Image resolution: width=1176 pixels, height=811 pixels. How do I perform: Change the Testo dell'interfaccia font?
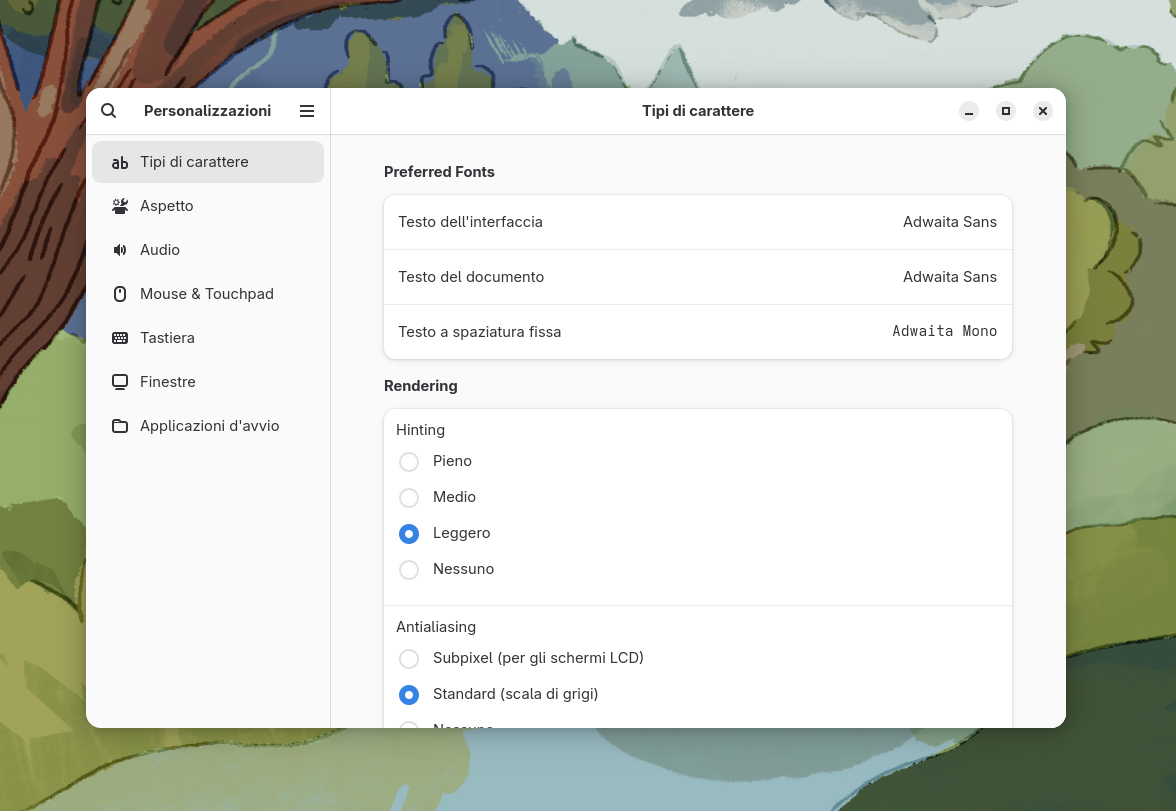698,222
